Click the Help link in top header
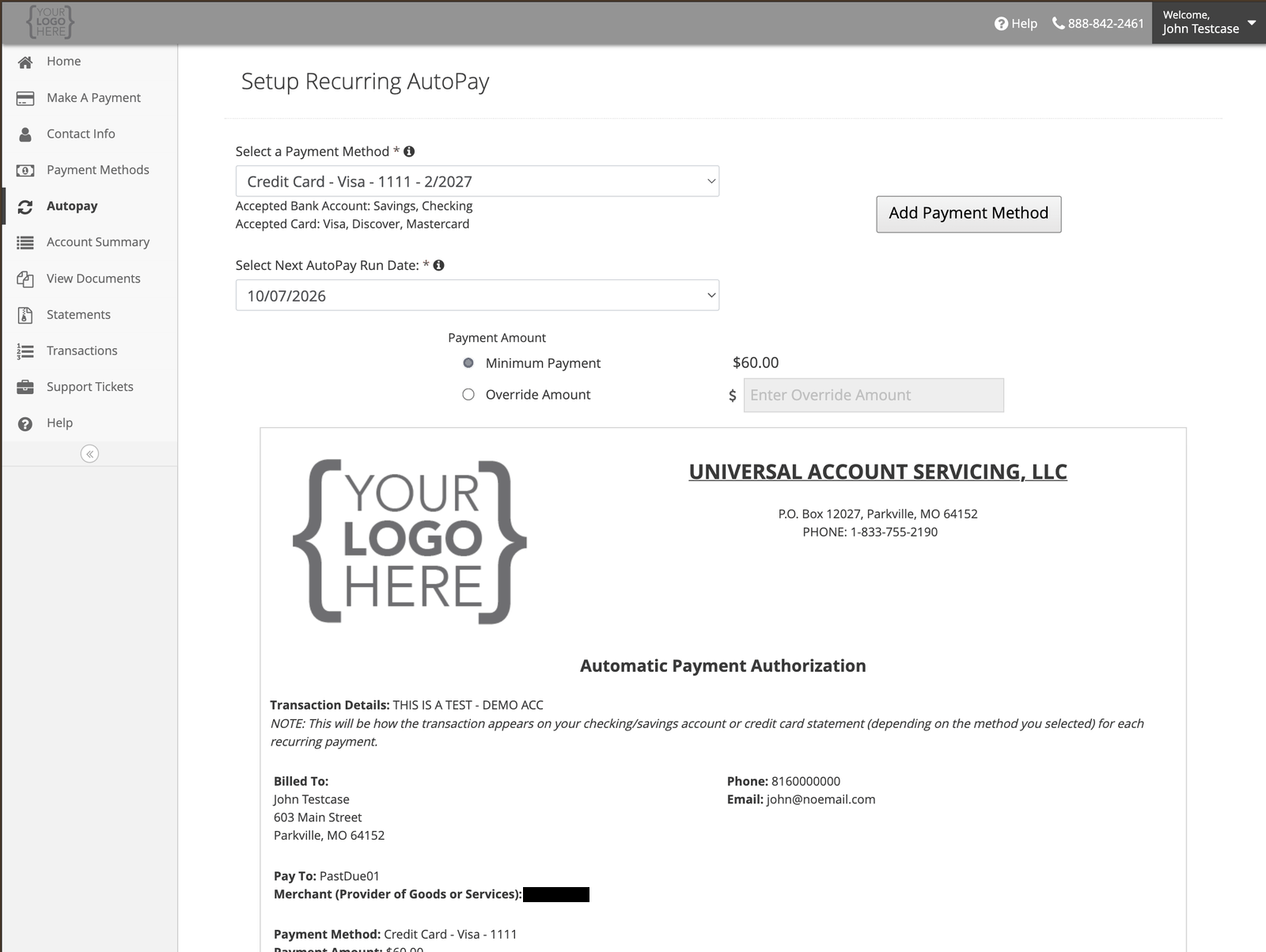 point(1016,24)
